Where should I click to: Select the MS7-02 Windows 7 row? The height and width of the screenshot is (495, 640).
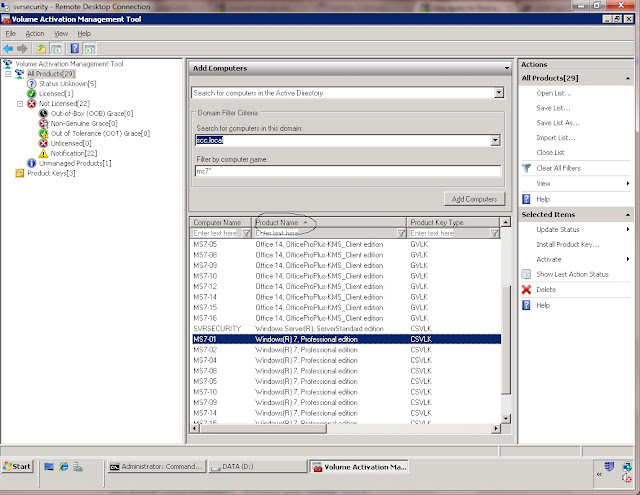(346, 350)
